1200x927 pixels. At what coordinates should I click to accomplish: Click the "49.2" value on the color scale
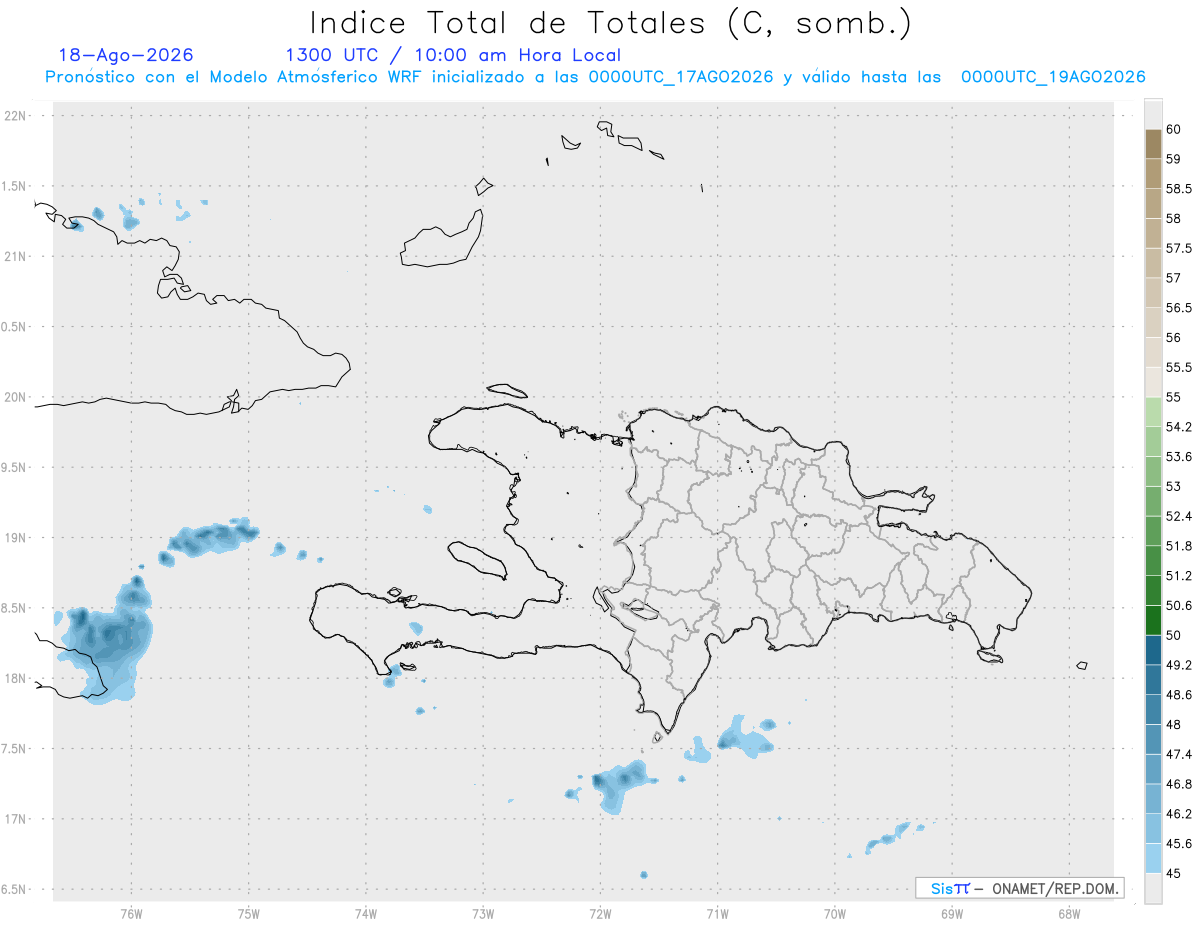(x=1178, y=665)
